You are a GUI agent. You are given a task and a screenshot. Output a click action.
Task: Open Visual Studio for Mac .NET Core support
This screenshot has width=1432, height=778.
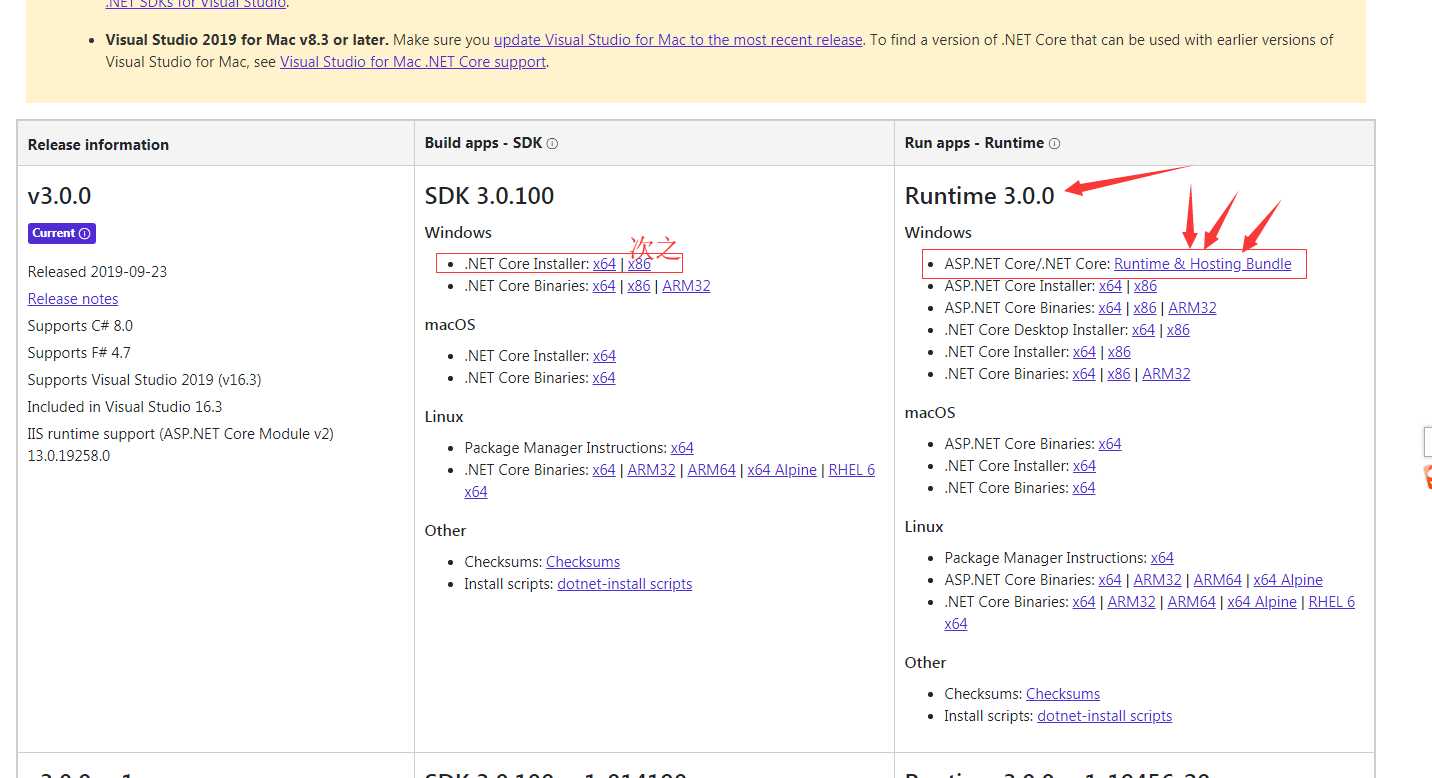(413, 62)
